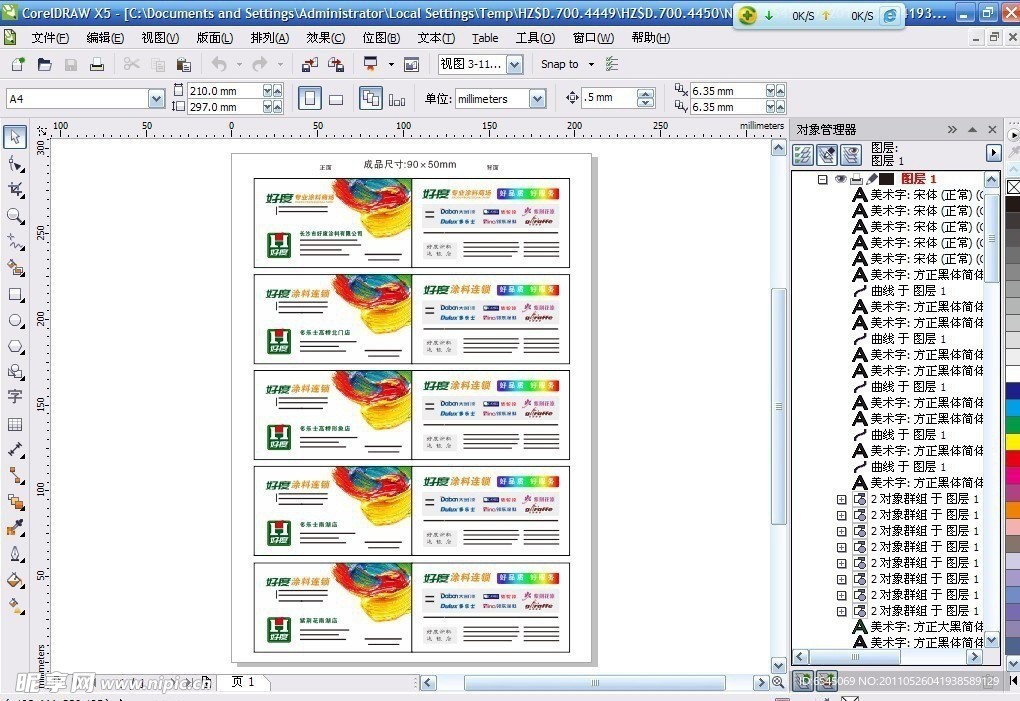
Task: Select the Rectangle tool
Action: click(x=16, y=295)
